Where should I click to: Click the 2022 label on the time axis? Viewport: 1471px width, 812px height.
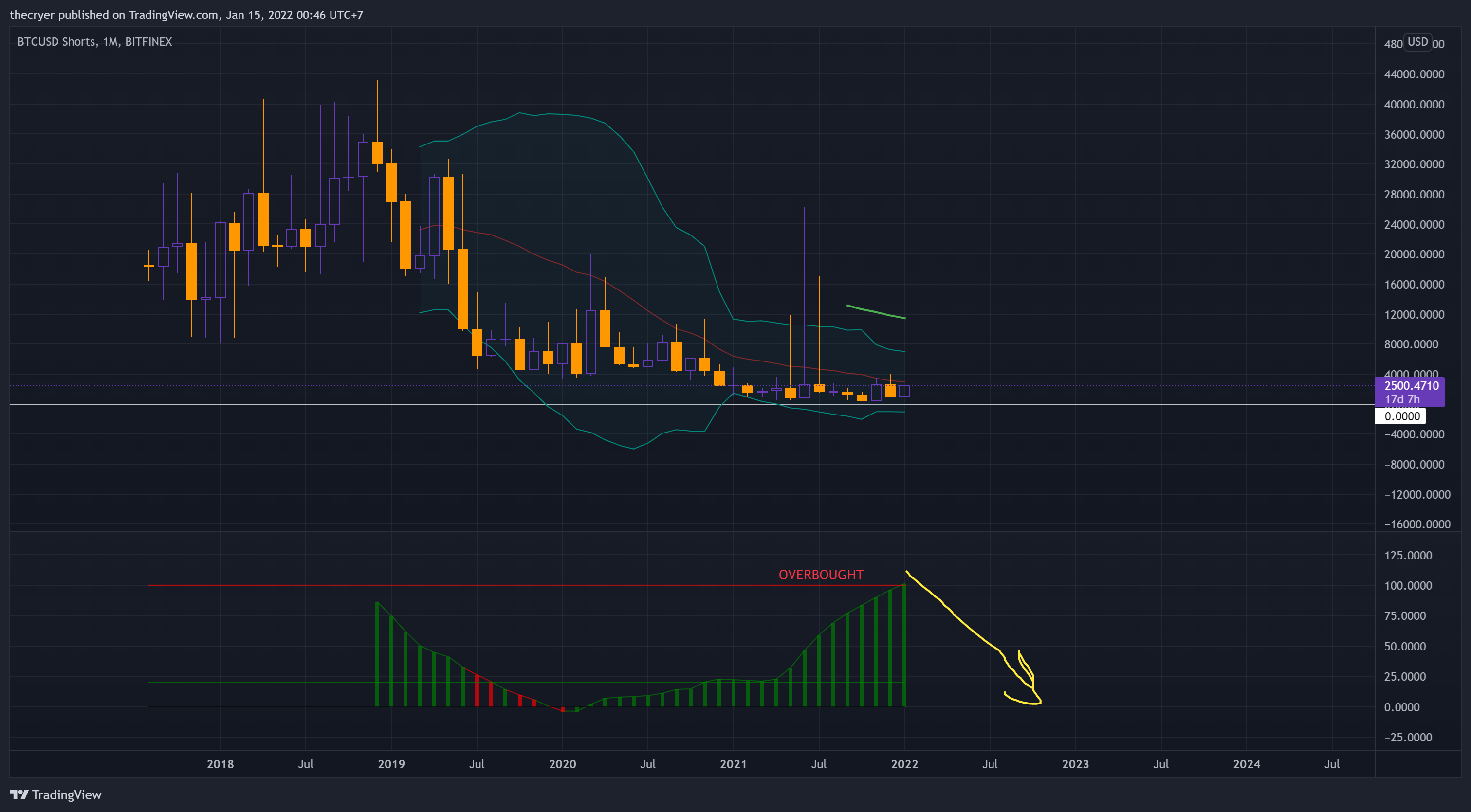tap(904, 764)
